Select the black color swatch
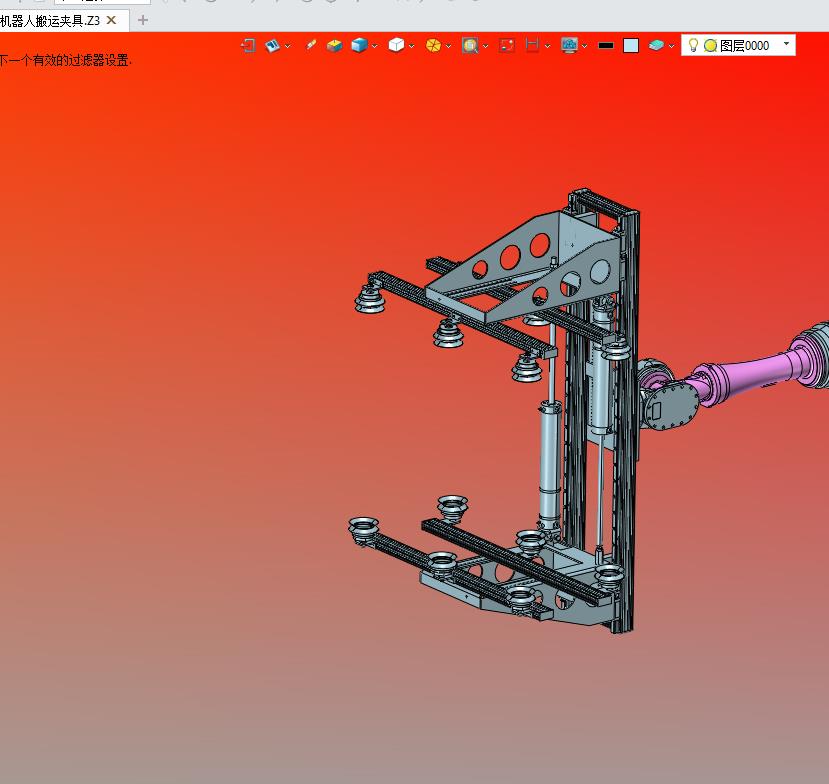Screen dimensions: 829x784 [x=606, y=46]
